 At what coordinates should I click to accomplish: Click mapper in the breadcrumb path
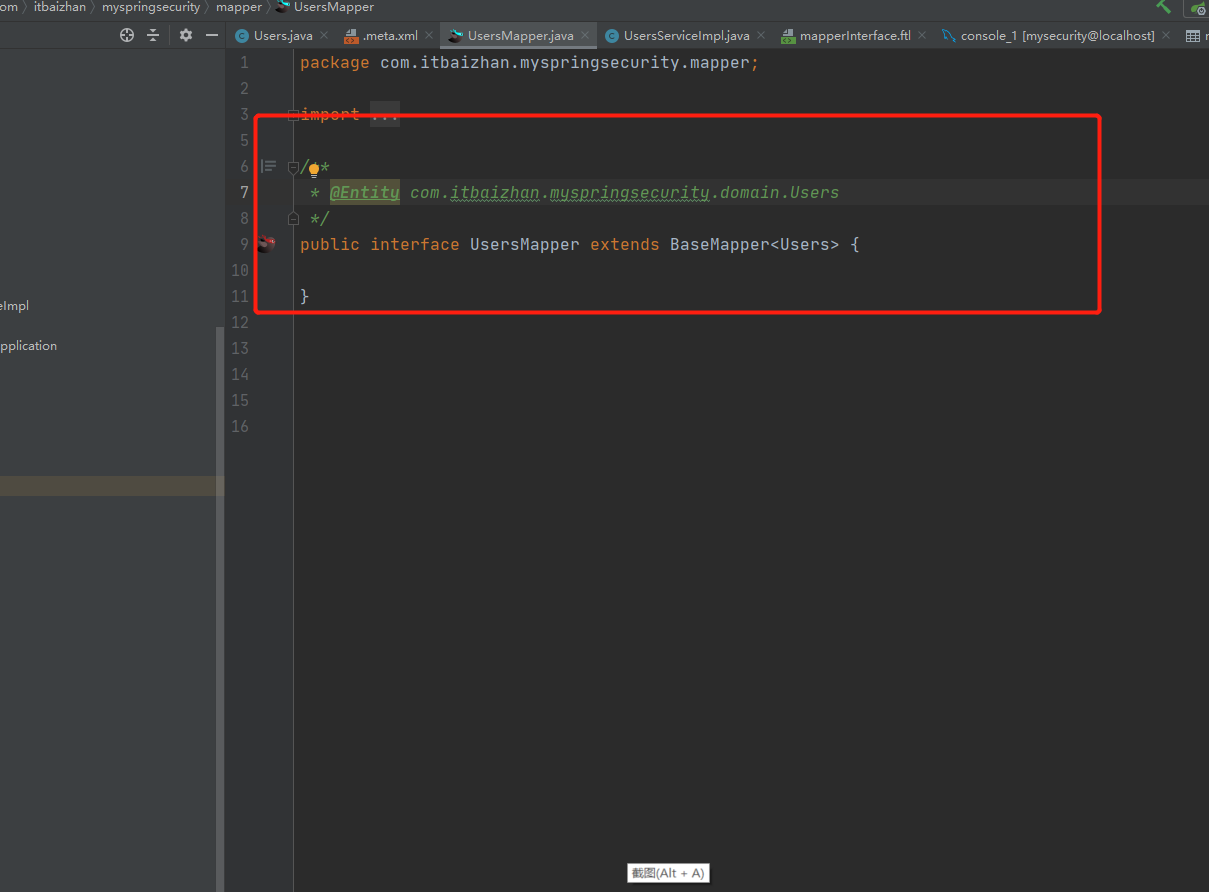(x=239, y=7)
